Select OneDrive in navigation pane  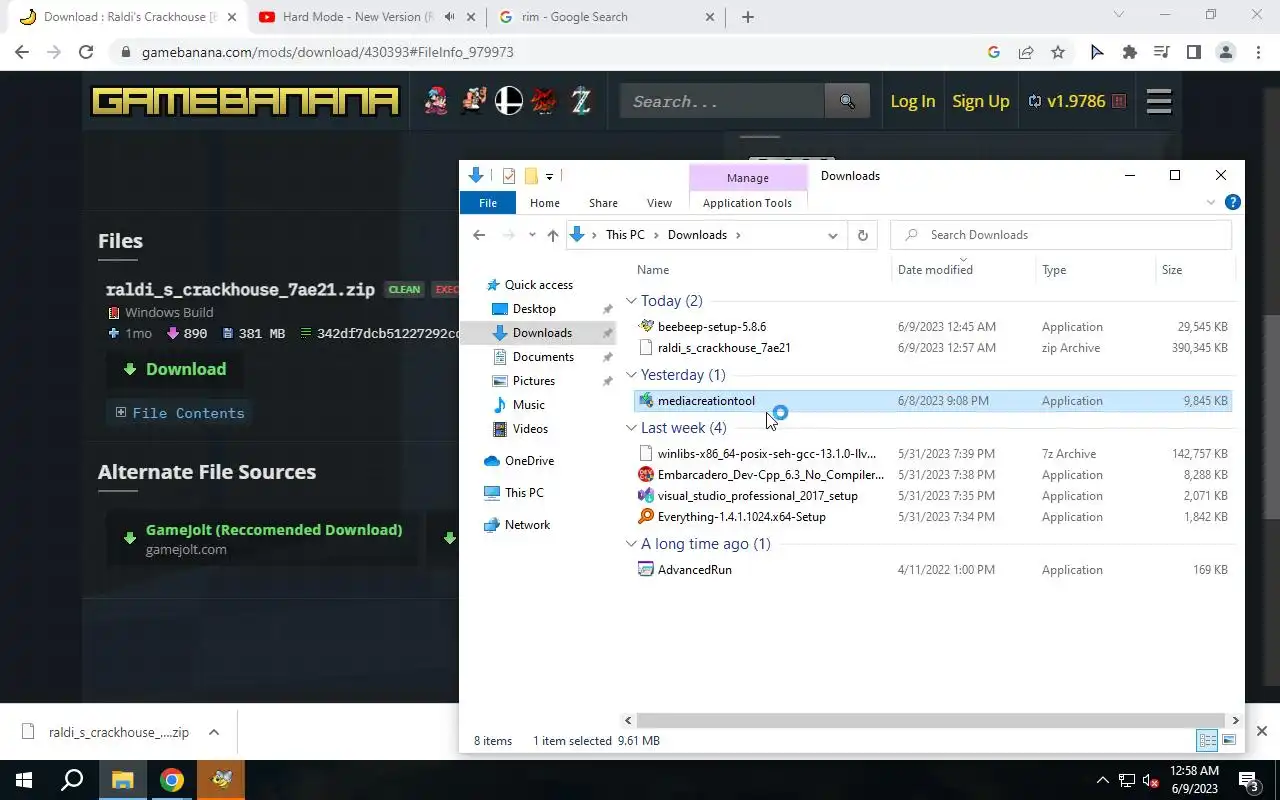pos(529,461)
